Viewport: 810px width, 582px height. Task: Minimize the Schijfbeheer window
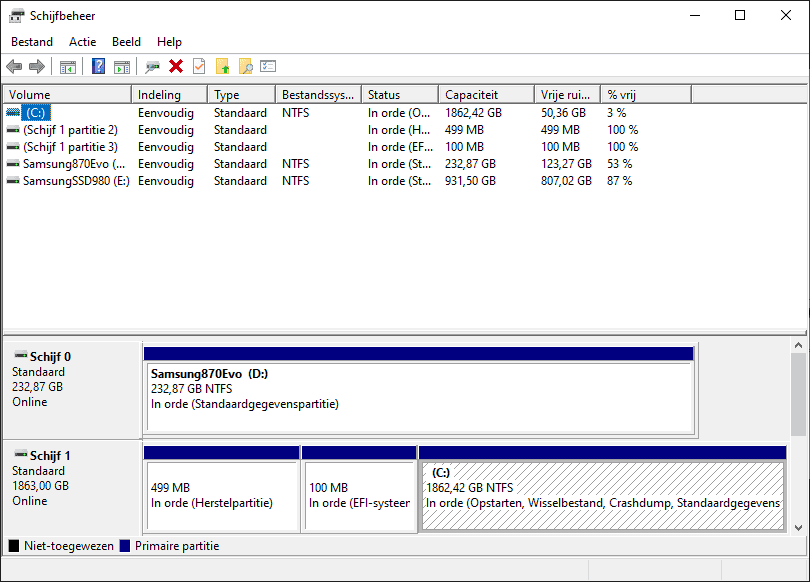695,15
